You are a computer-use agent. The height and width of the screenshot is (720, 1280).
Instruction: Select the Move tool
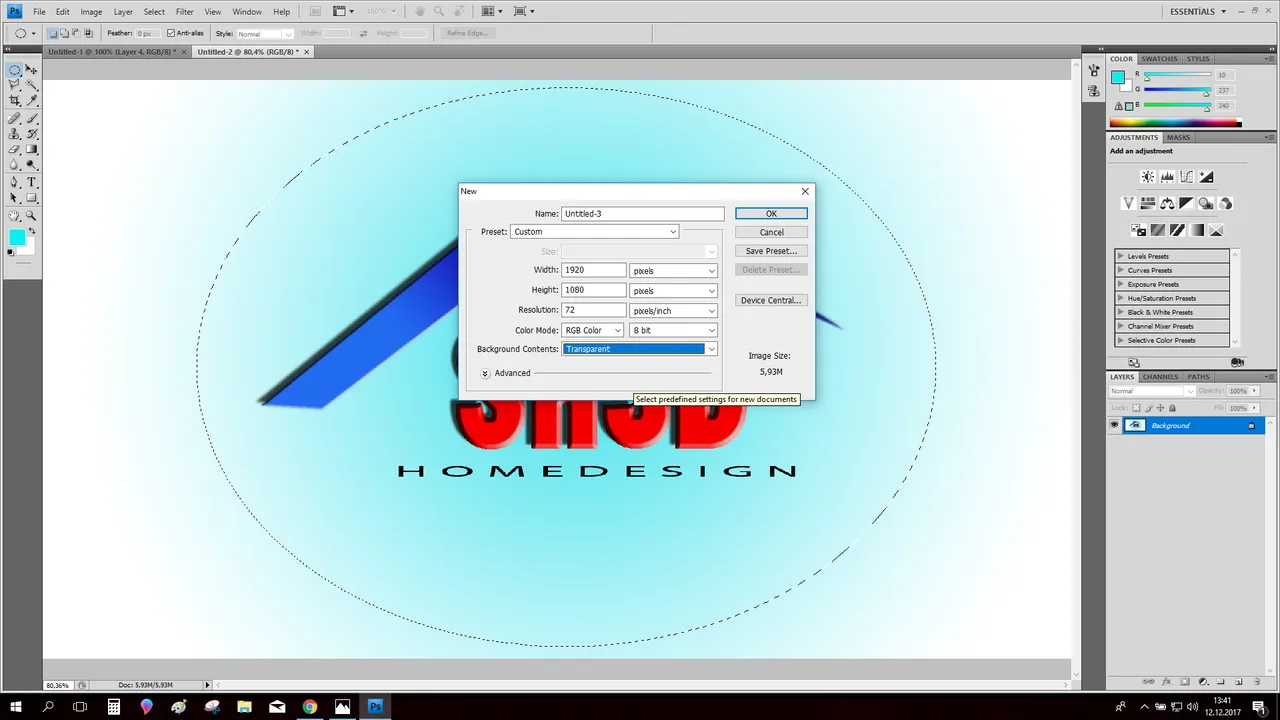(x=31, y=70)
